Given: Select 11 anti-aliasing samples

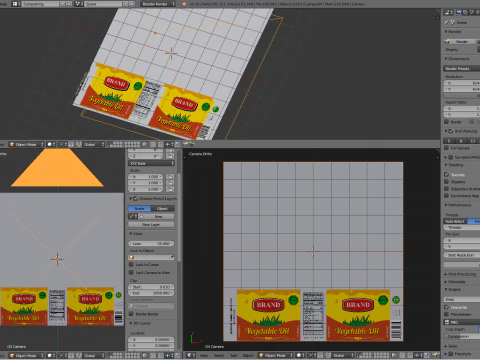Looking at the screenshot, I should 473,141.
